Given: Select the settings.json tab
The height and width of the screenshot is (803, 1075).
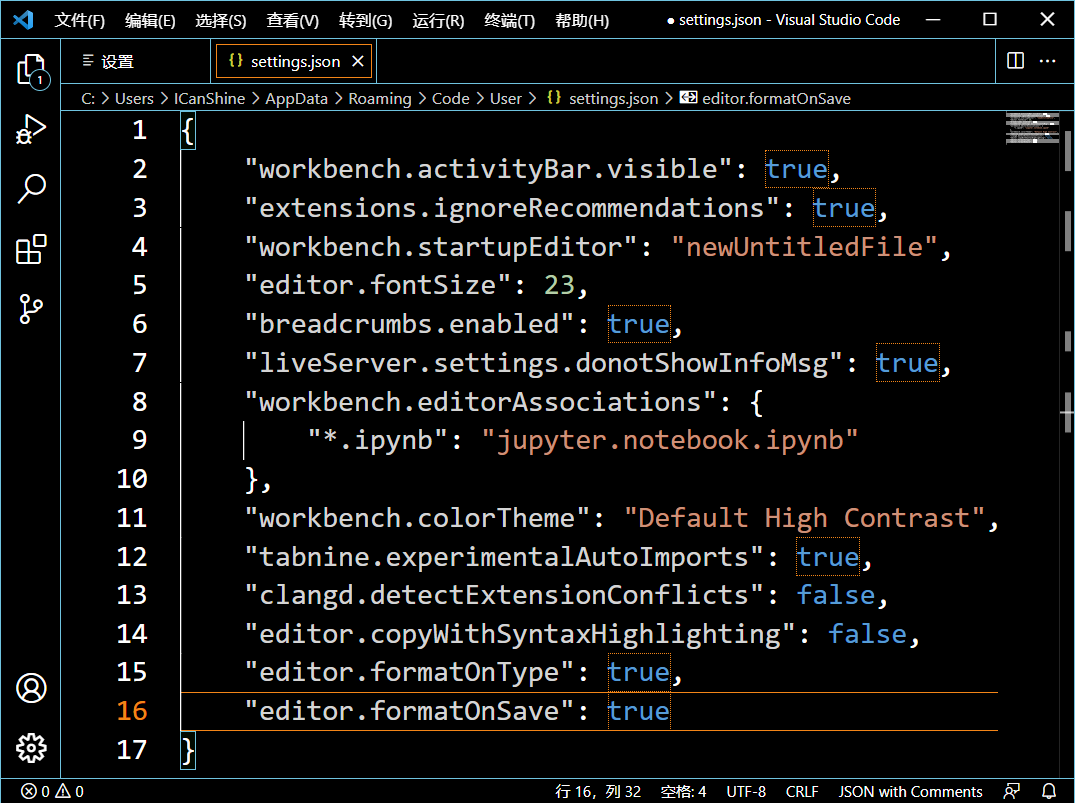Looking at the screenshot, I should (295, 62).
